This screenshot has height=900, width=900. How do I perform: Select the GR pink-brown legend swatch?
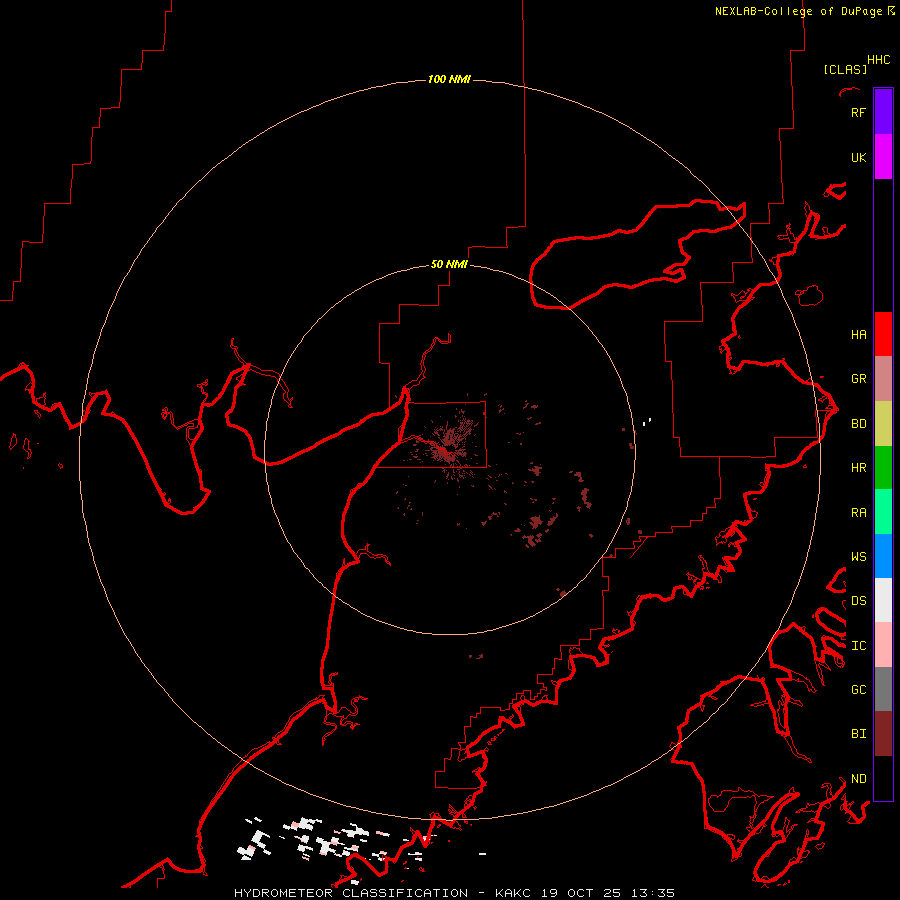[x=883, y=378]
